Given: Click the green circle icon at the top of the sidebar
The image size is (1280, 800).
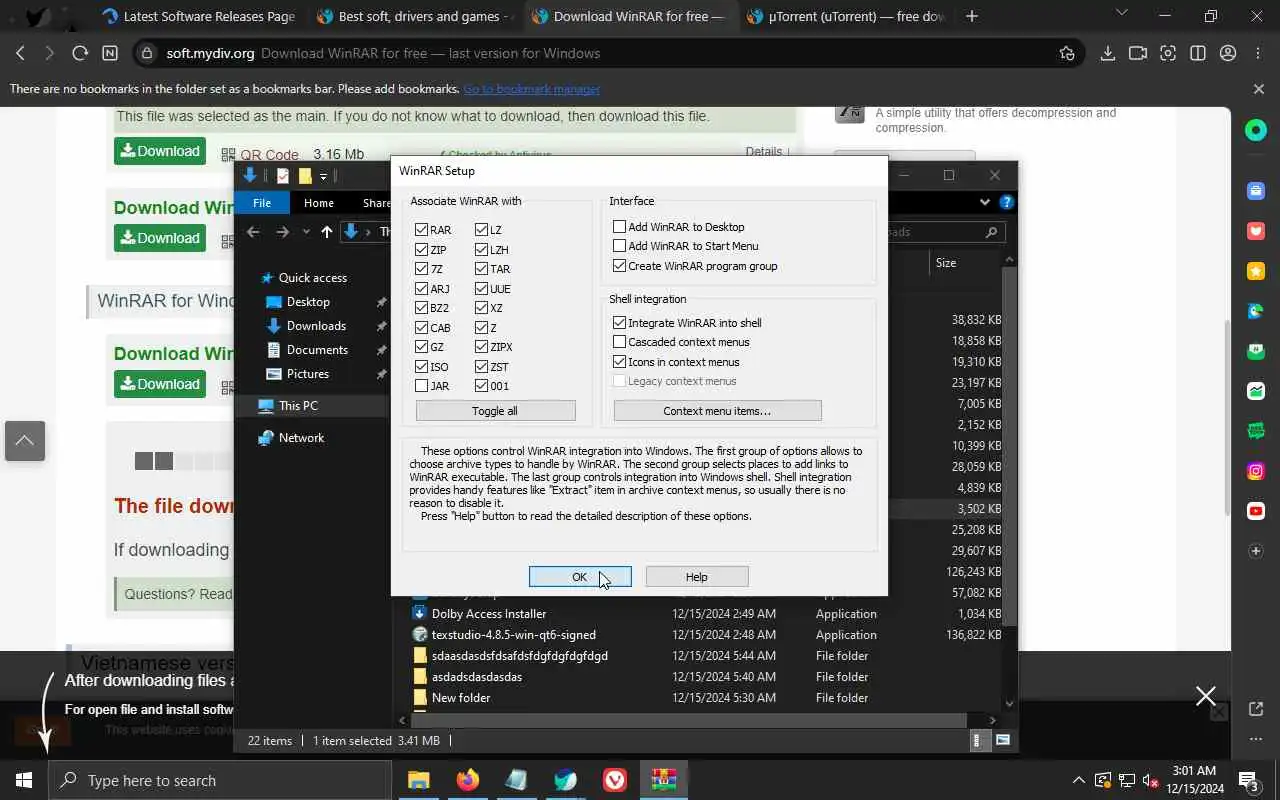Looking at the screenshot, I should point(1256,130).
